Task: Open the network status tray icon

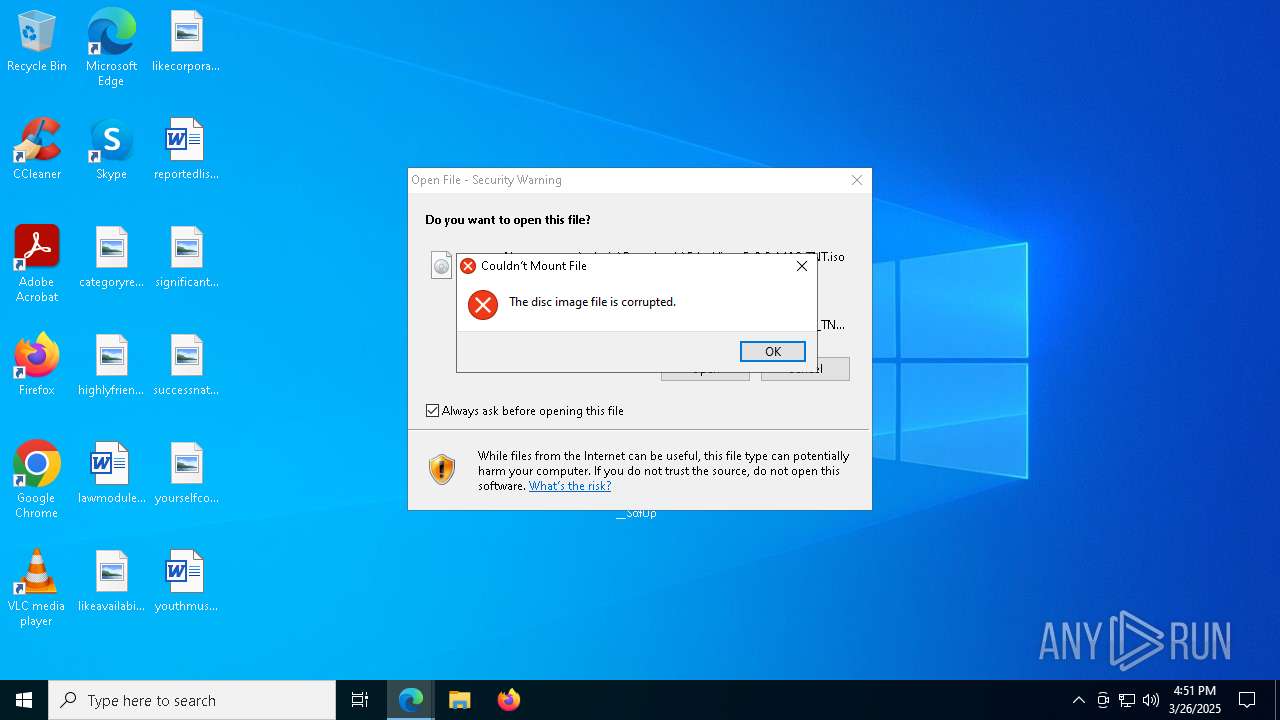Action: (1127, 700)
